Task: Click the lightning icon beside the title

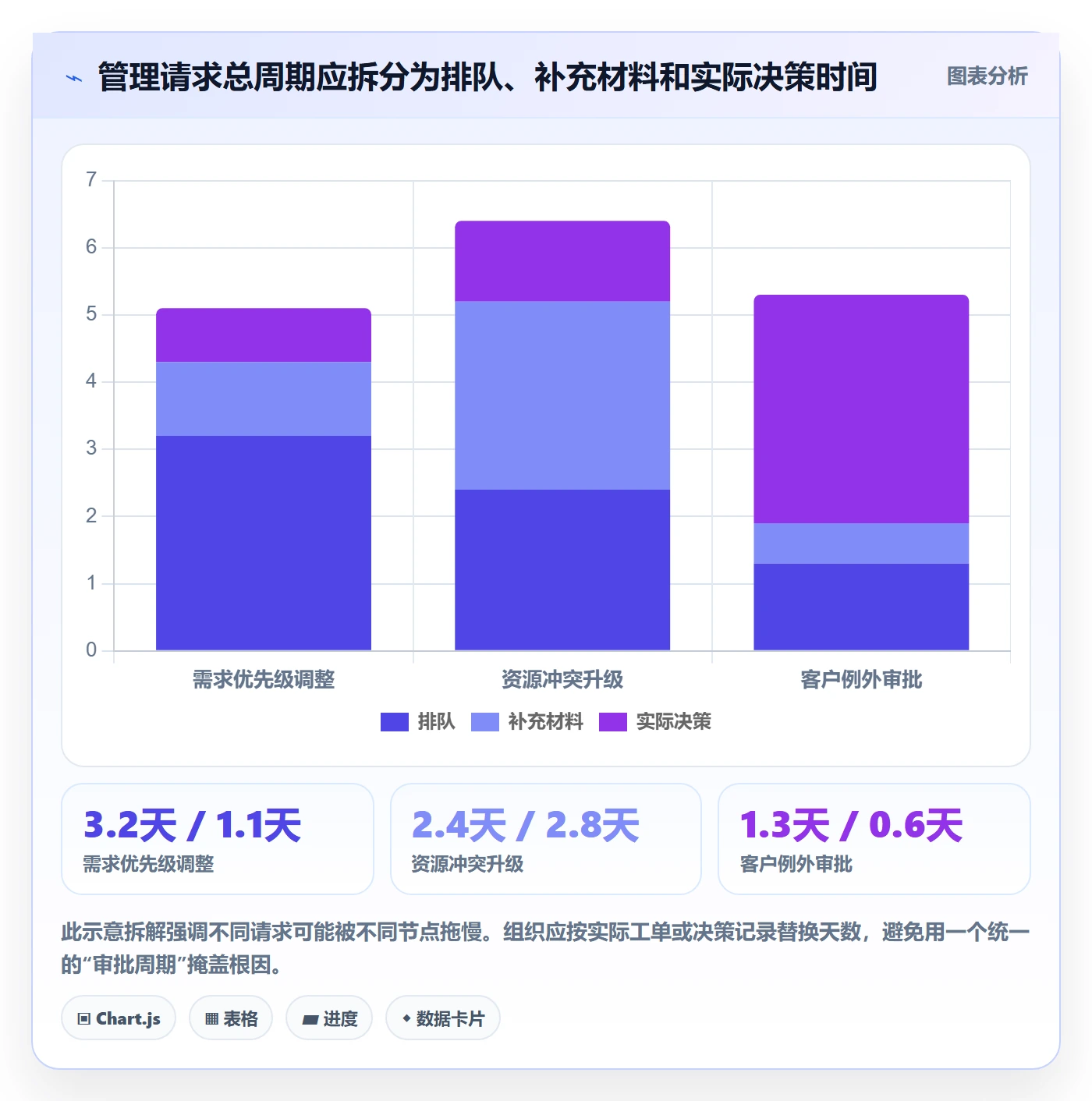Action: pyautogui.click(x=74, y=78)
